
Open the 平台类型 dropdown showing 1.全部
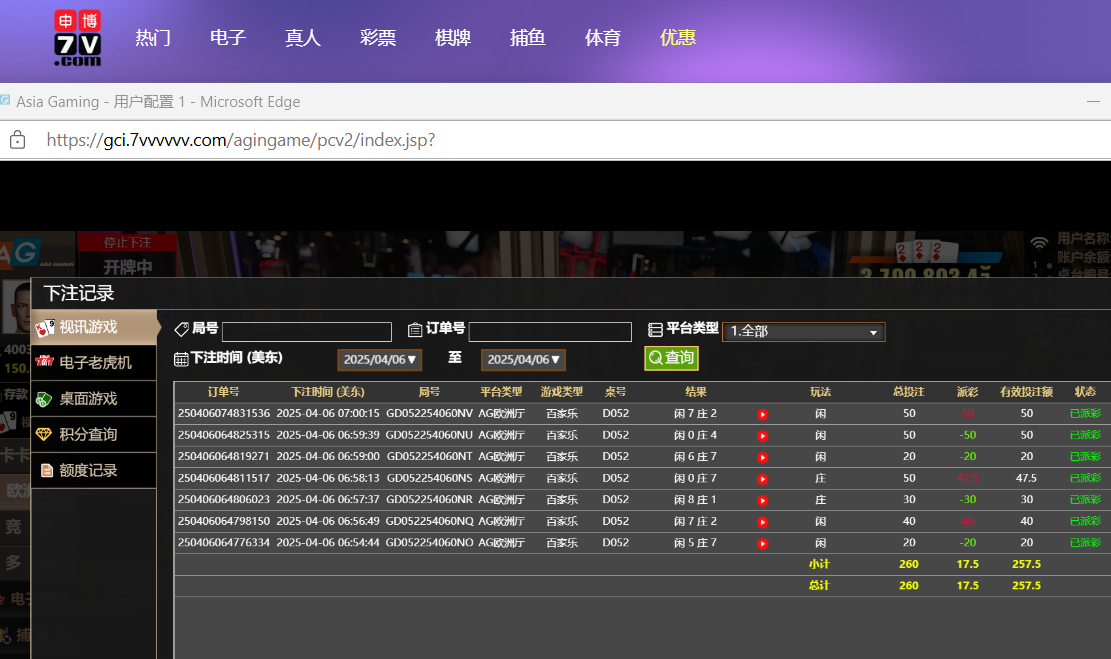(x=803, y=332)
